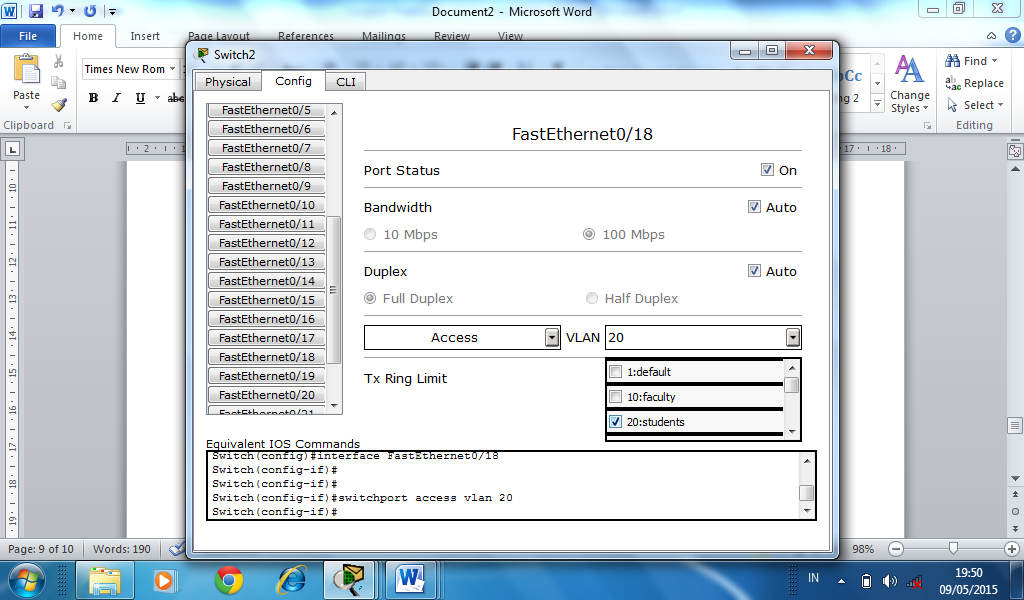The width and height of the screenshot is (1024, 600).
Task: Show hidden system tray icons
Action: tap(841, 580)
